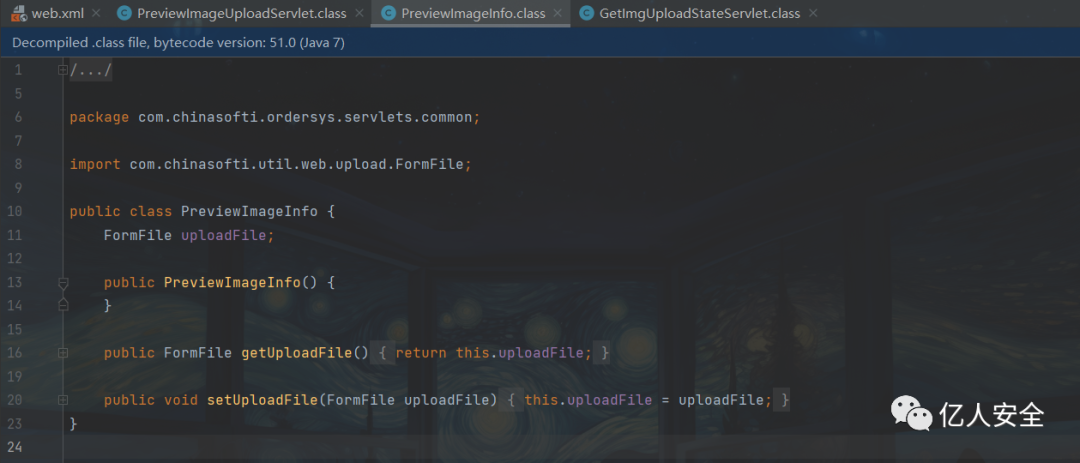Click the FormFile class name in the import statement
Viewport: 1080px width, 463px height.
coord(432,164)
